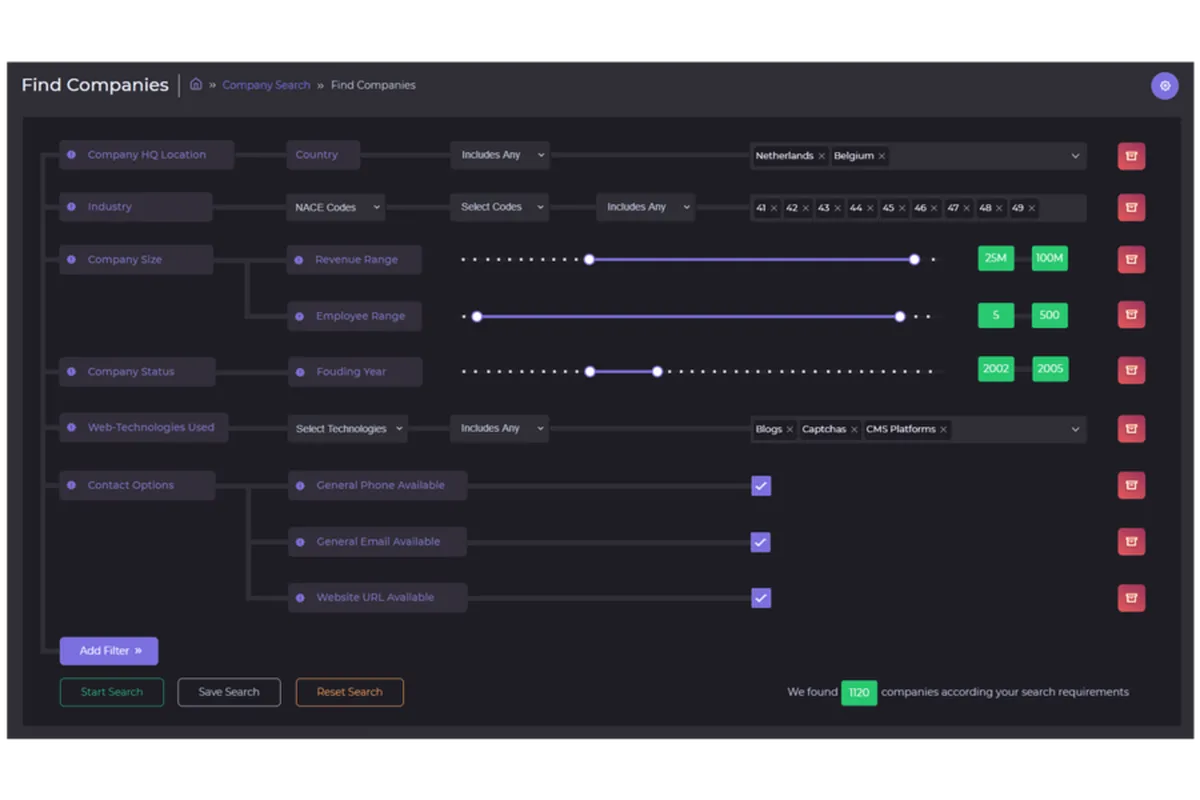Image resolution: width=1200 pixels, height=800 pixels.
Task: Open Includes Any dropdown in Web-Technologies row
Action: tap(499, 428)
